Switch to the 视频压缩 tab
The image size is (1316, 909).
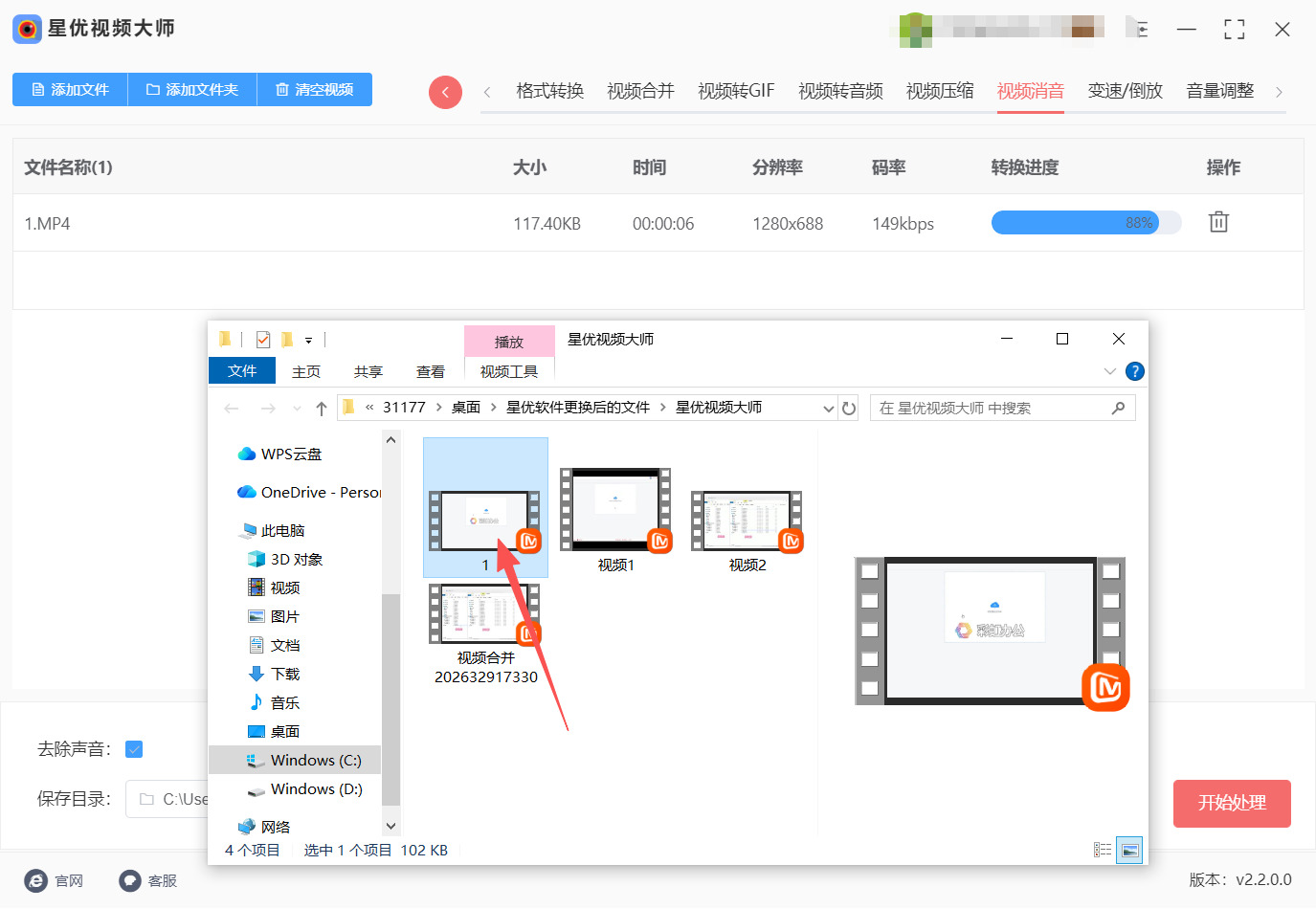(x=939, y=91)
